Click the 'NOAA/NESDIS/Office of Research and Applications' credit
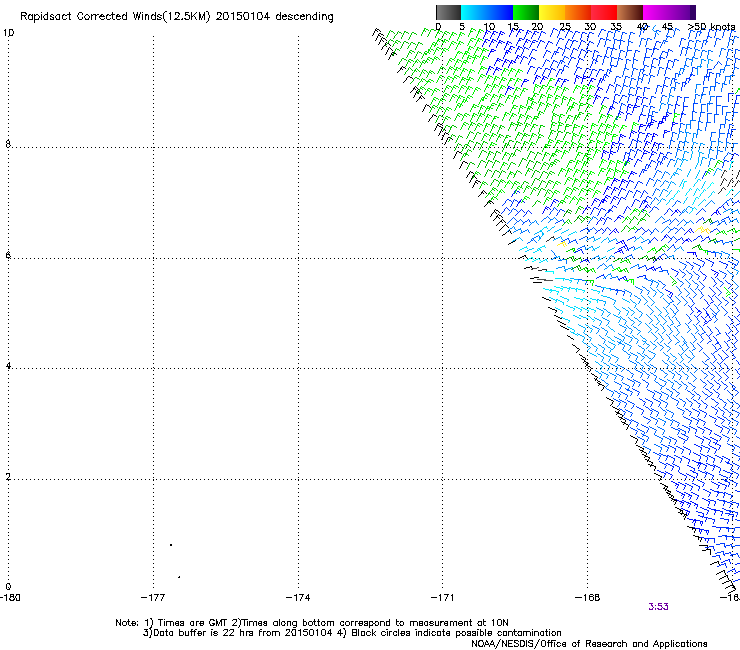 pyautogui.click(x=589, y=644)
